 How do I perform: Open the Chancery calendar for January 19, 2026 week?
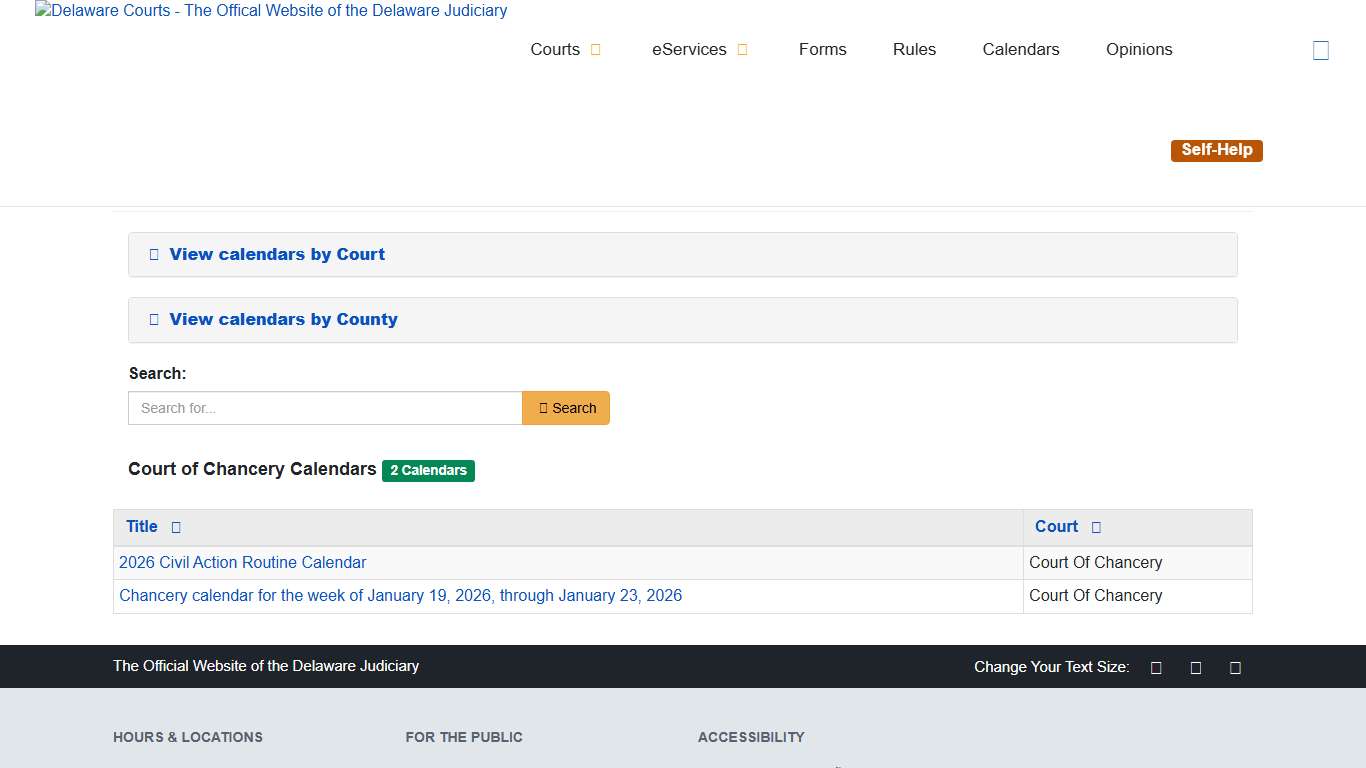[400, 595]
